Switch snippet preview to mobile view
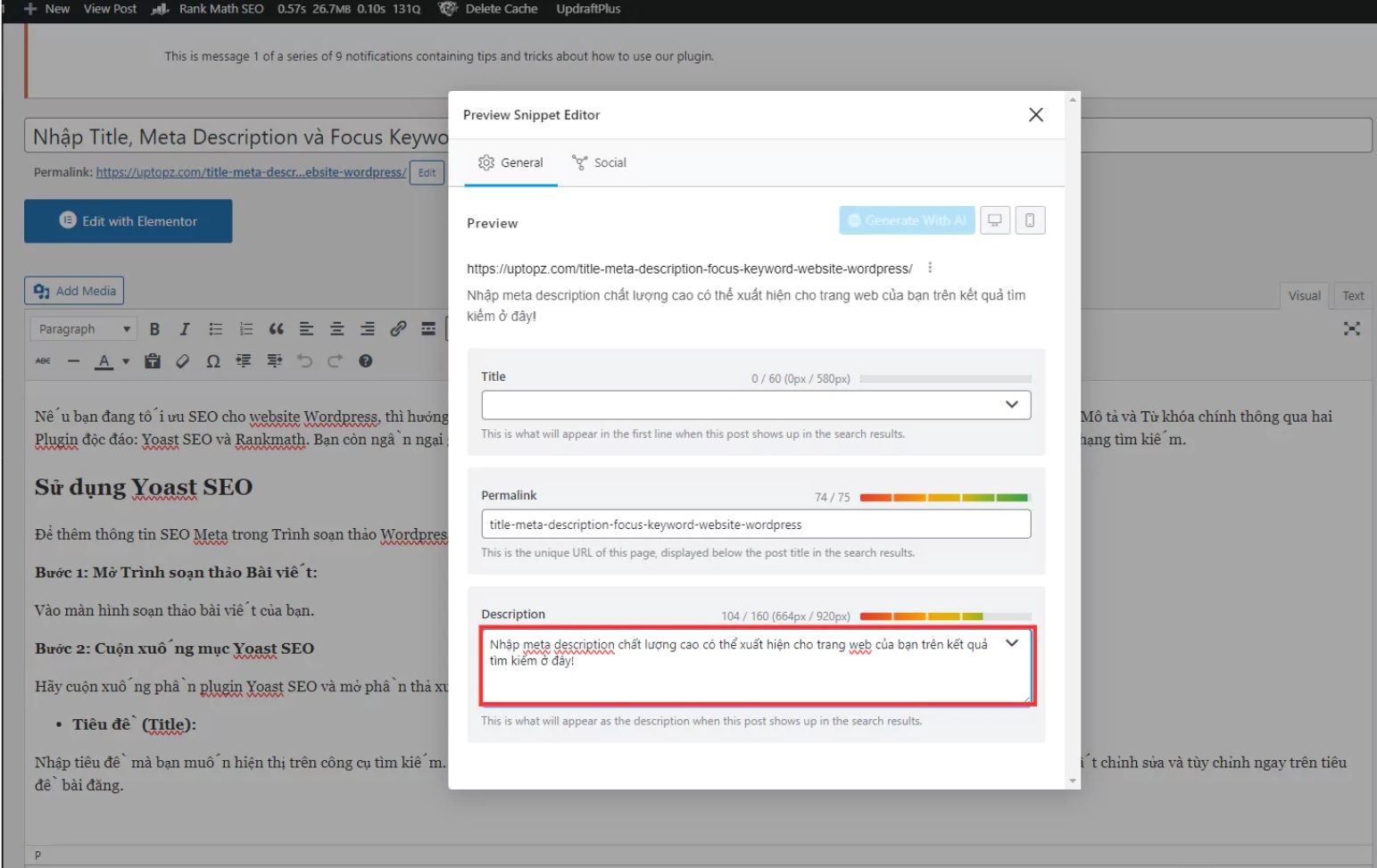Image resolution: width=1377 pixels, height=868 pixels. 1030,220
